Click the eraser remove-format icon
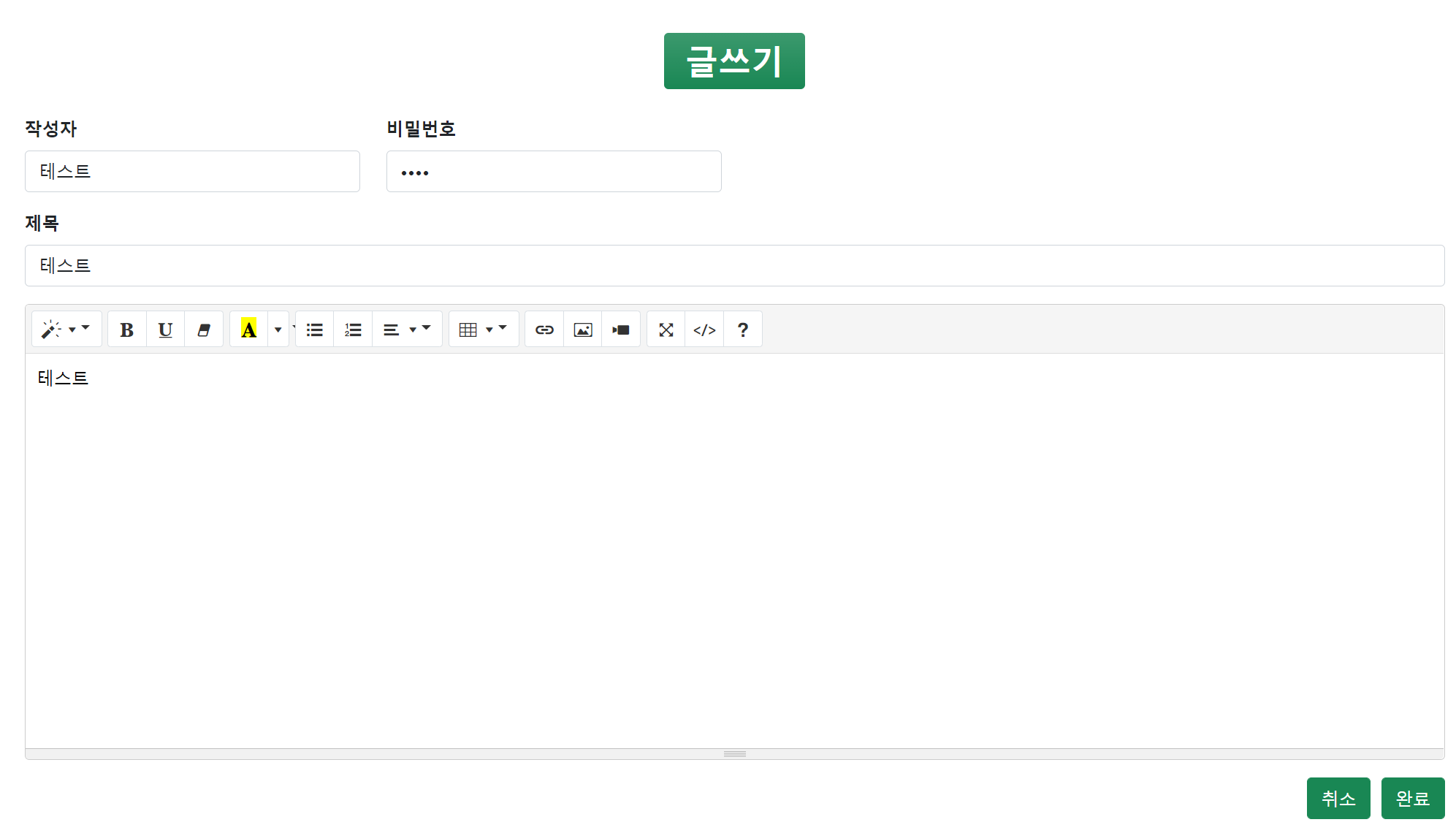Screen dimensions: 1456x833 (x=204, y=330)
